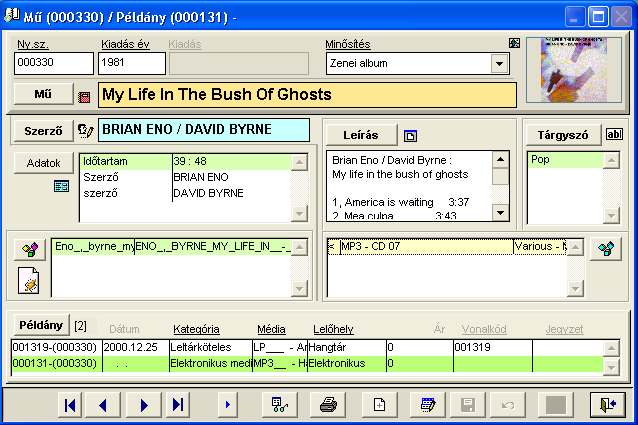Click the Szerző button
Image resolution: width=638 pixels, height=425 pixels.
tap(43, 131)
